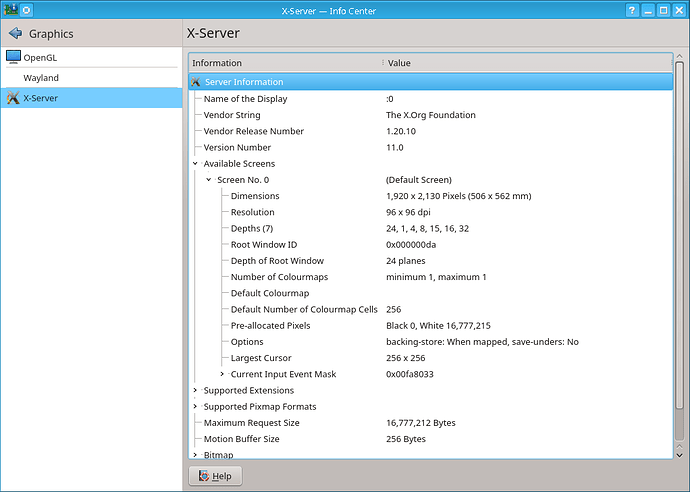Screen dimensions: 690x492
Task: Click the OpenGL monitor icon
Action: (x=13, y=57)
